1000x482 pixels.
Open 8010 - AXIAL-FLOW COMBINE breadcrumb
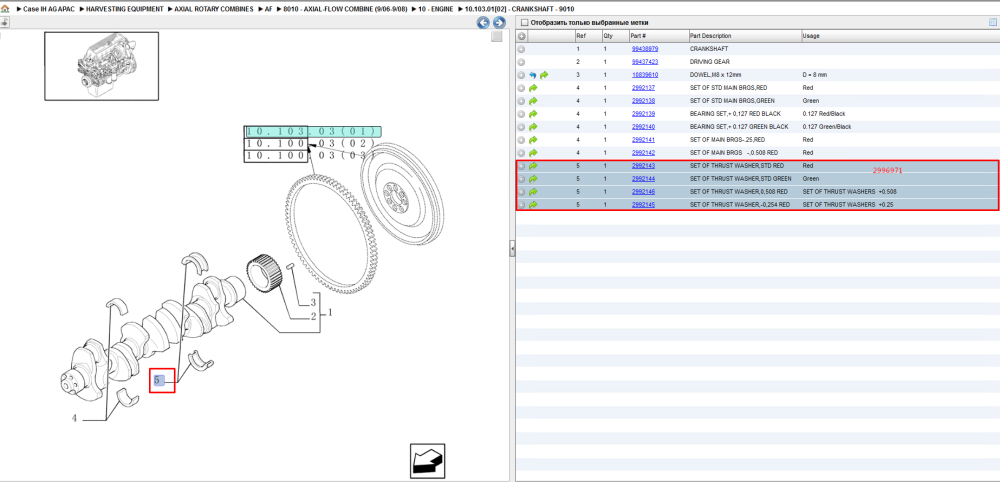coord(345,10)
